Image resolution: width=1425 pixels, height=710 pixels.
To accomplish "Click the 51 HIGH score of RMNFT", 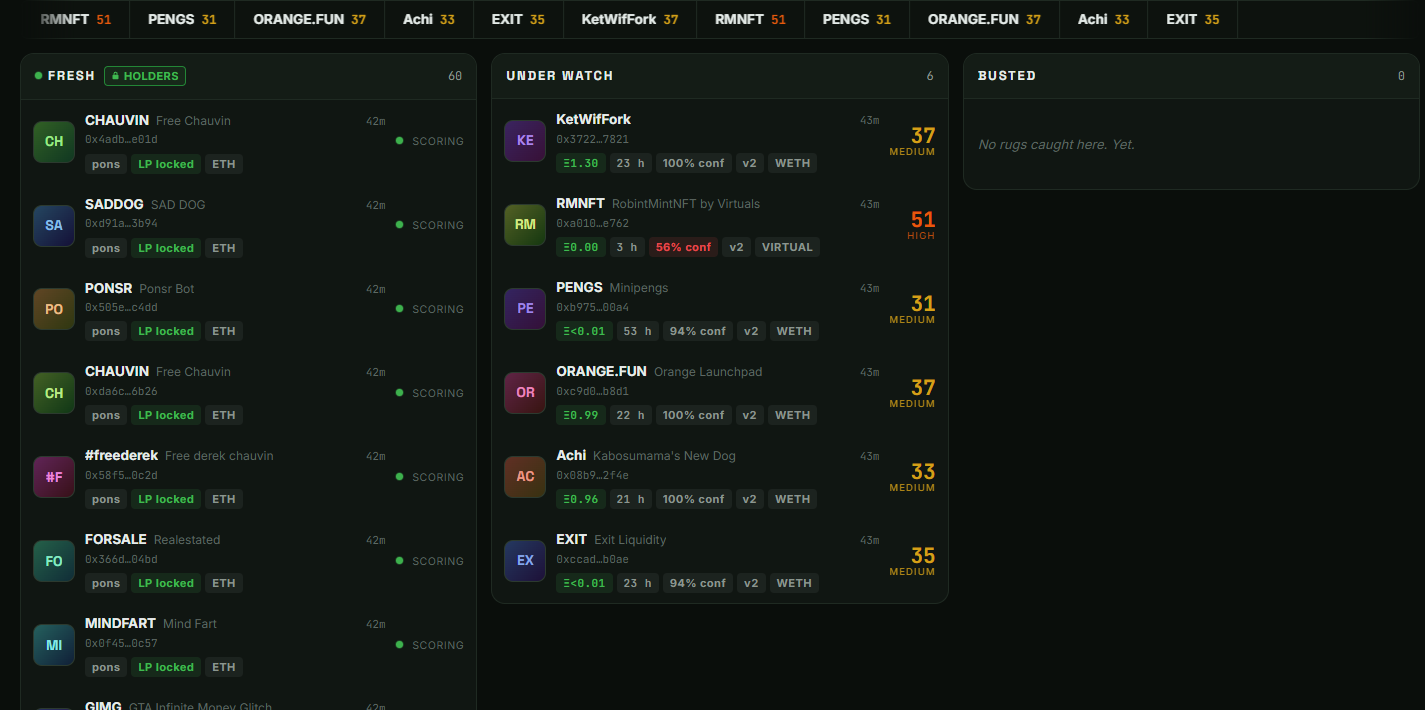I will [921, 225].
